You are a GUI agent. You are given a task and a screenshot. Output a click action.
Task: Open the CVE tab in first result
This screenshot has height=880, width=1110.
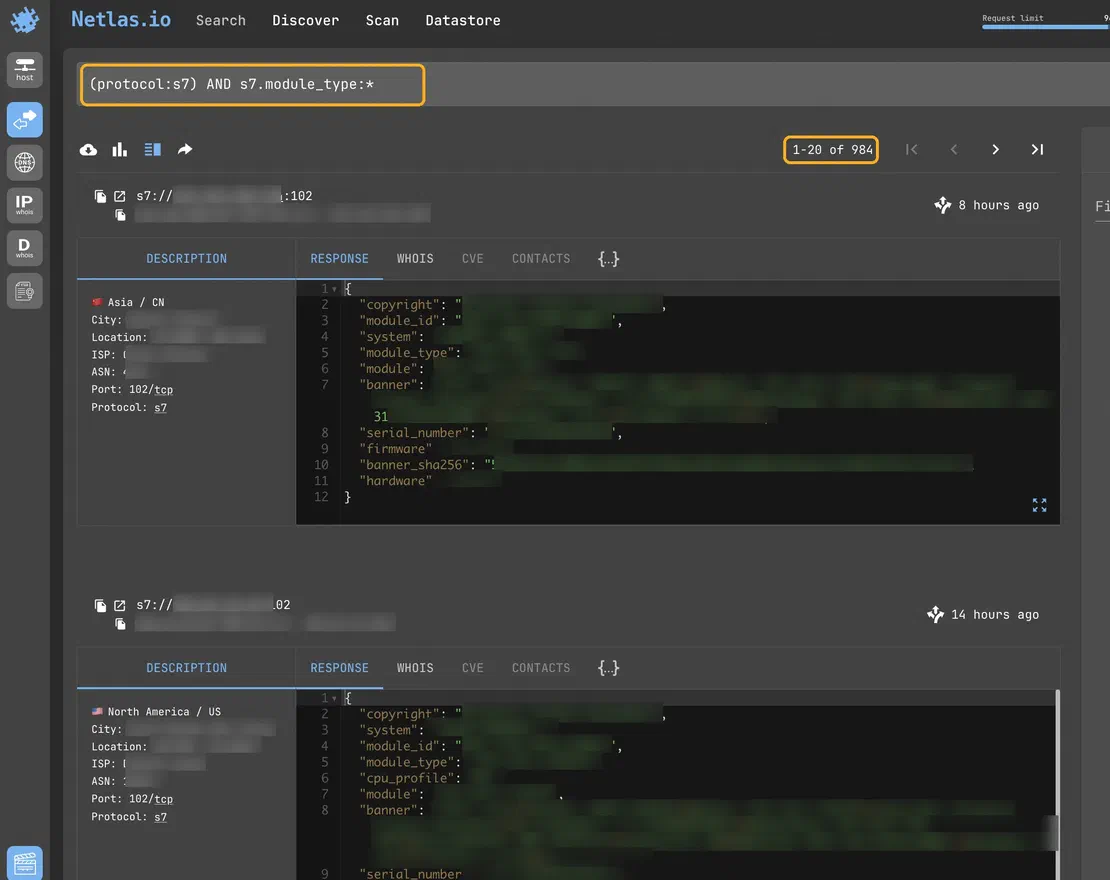coord(473,258)
